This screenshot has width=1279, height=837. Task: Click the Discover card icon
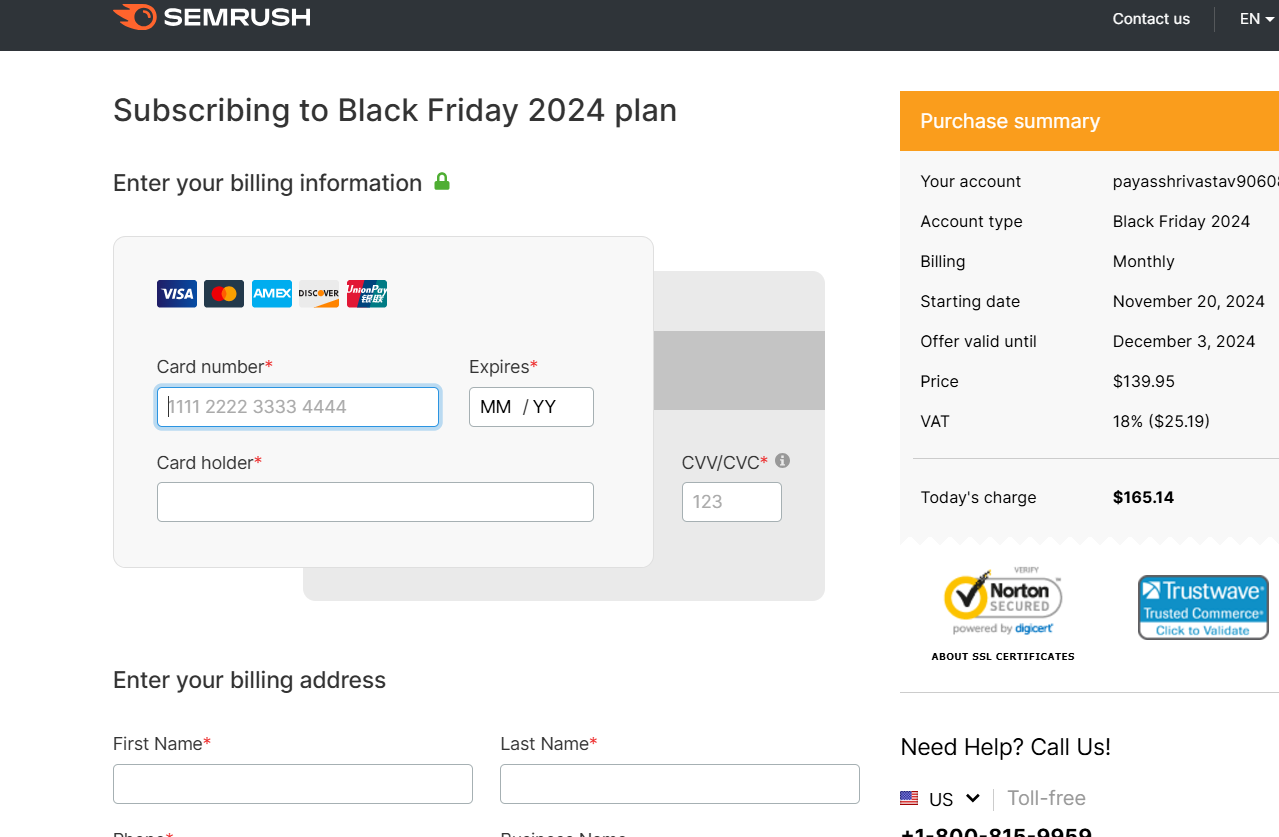point(319,294)
